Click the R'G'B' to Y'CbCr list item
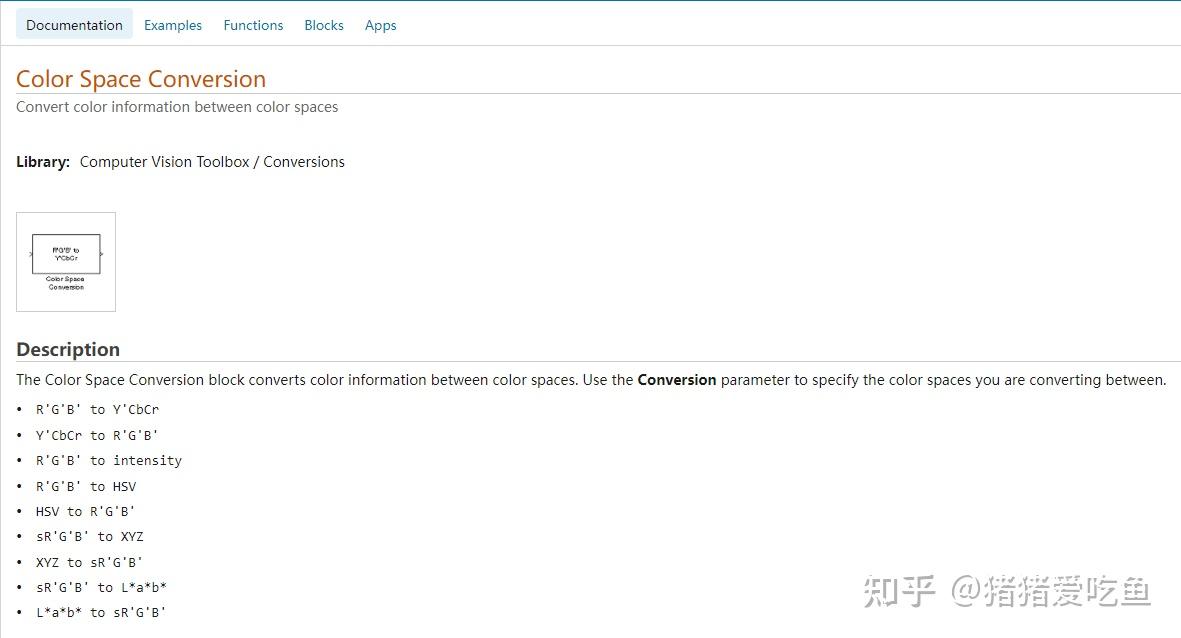Screen dimensions: 1181x638 pyautogui.click(x=97, y=409)
